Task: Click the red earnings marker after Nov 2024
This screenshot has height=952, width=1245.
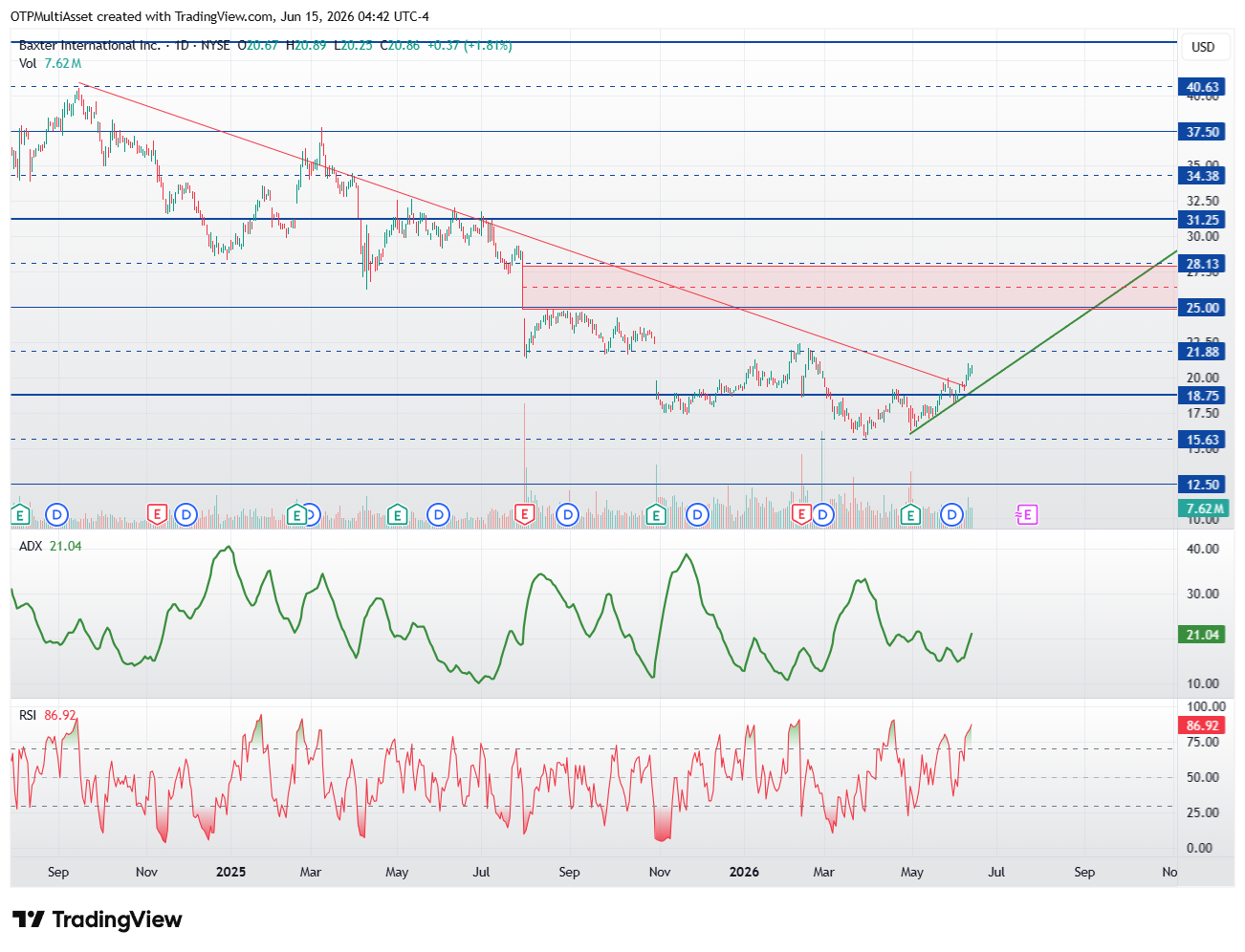Action: tap(157, 515)
